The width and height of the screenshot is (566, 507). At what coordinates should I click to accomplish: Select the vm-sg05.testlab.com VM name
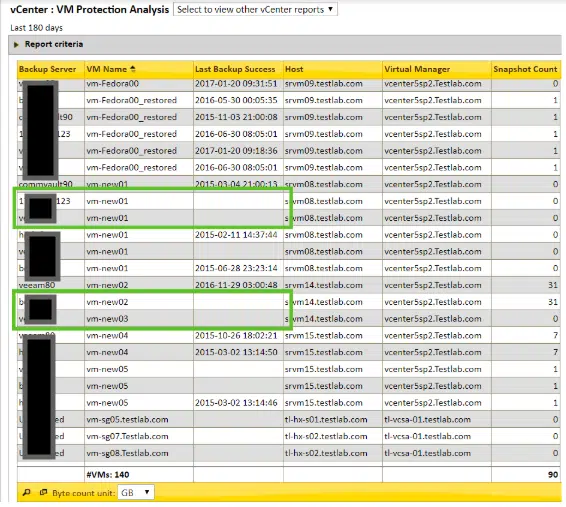pyautogui.click(x=127, y=420)
